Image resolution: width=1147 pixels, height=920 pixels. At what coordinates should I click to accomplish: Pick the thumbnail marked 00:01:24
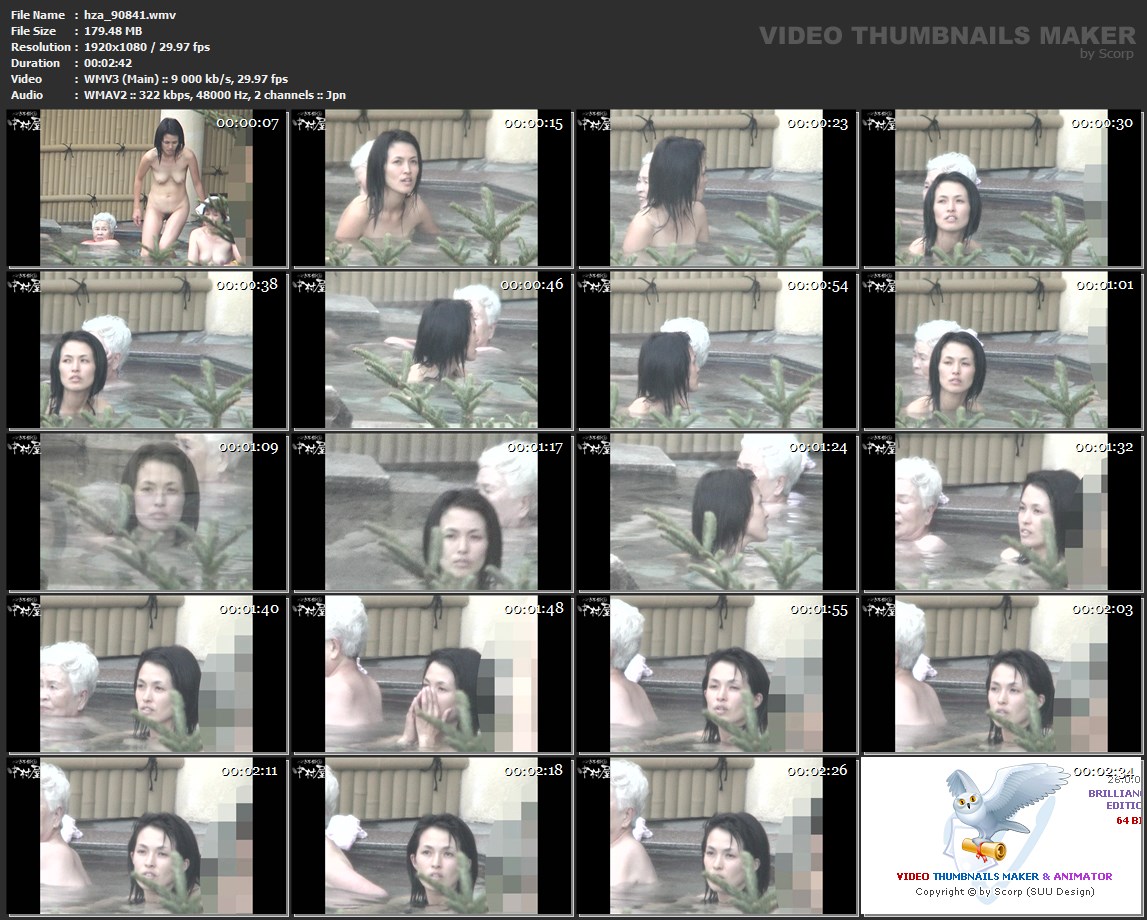[x=717, y=512]
